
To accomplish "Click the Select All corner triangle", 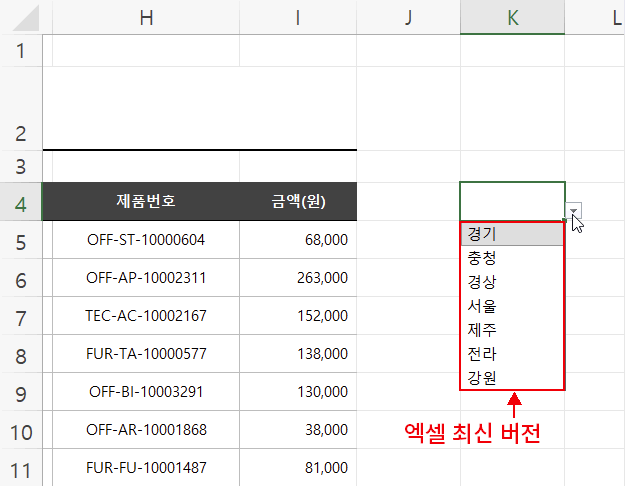I will 26,18.
